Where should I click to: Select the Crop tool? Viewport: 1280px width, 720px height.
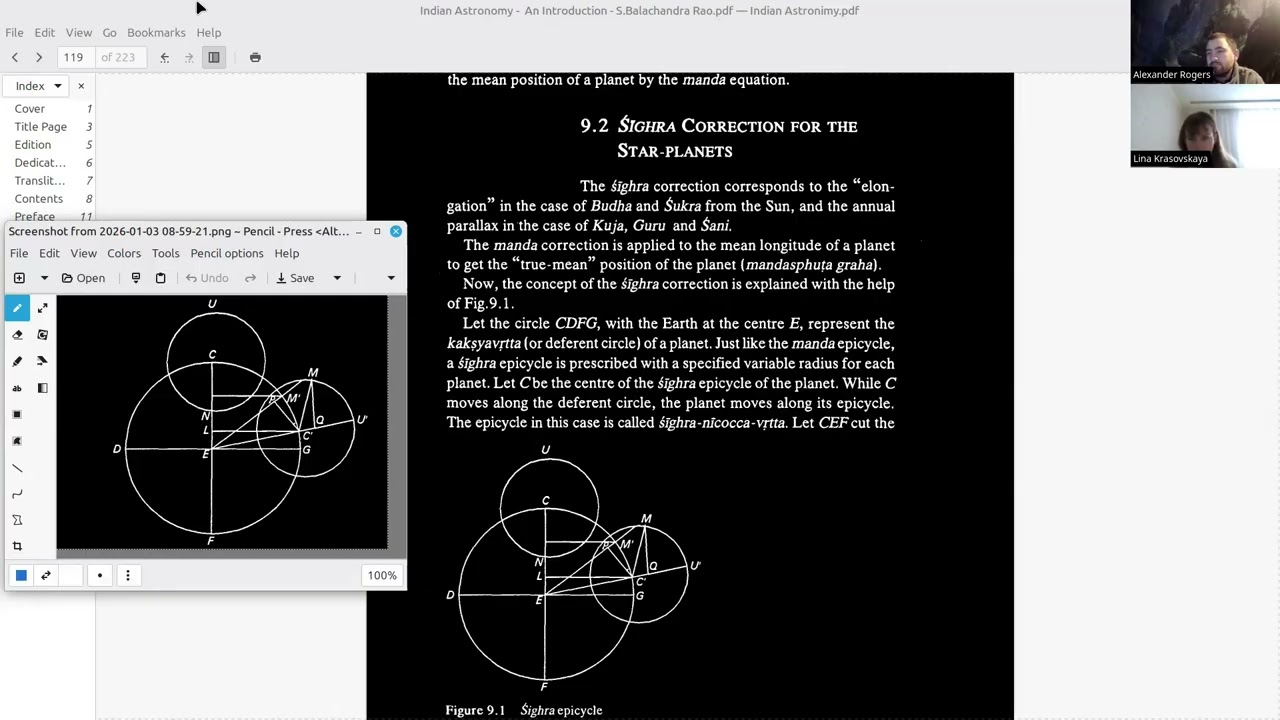pos(17,546)
